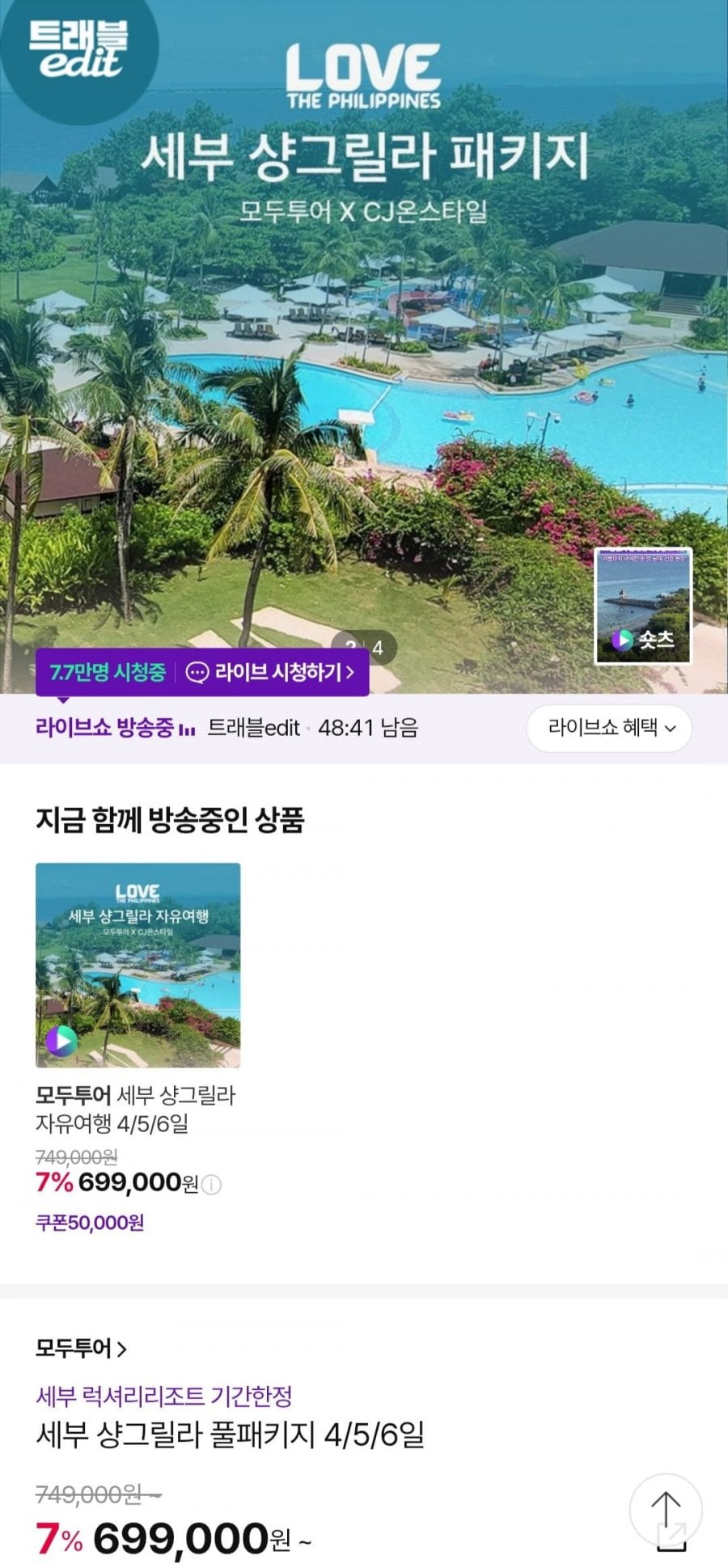Tap the live broadcast equalizer bars icon
Image resolution: width=728 pixels, height=1568 pixels.
coord(187,730)
